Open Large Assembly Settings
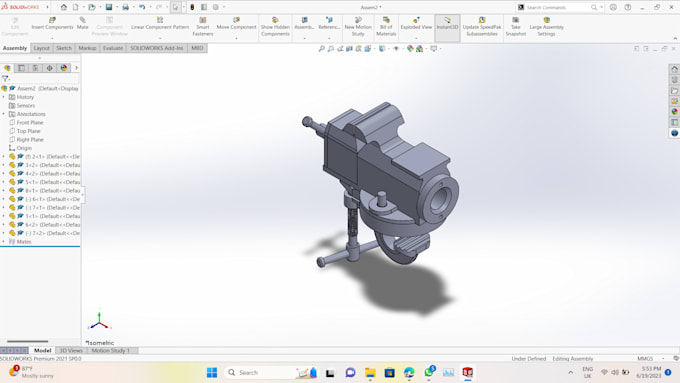The width and height of the screenshot is (680, 383). click(x=546, y=26)
